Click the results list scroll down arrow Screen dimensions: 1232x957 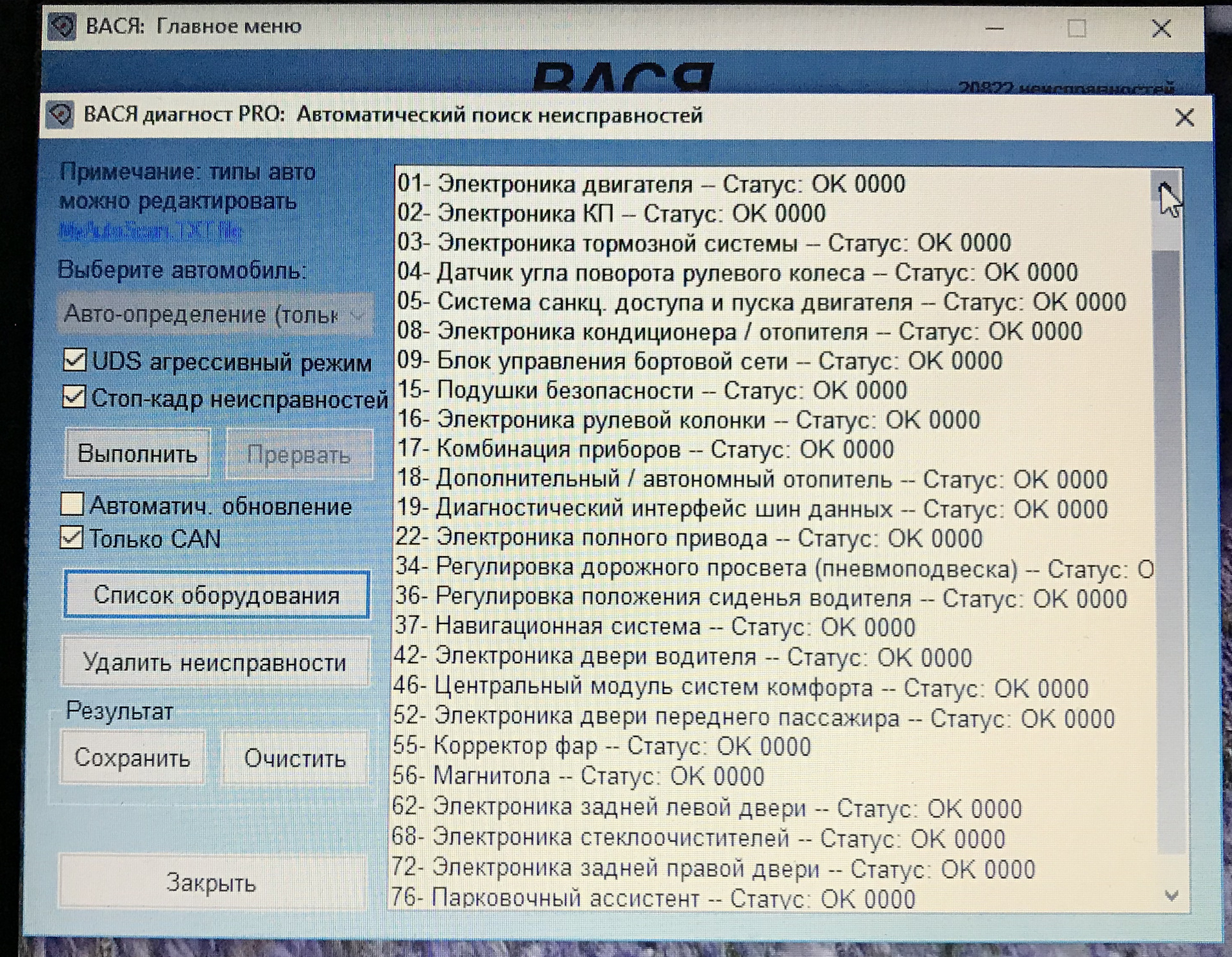tap(1172, 895)
